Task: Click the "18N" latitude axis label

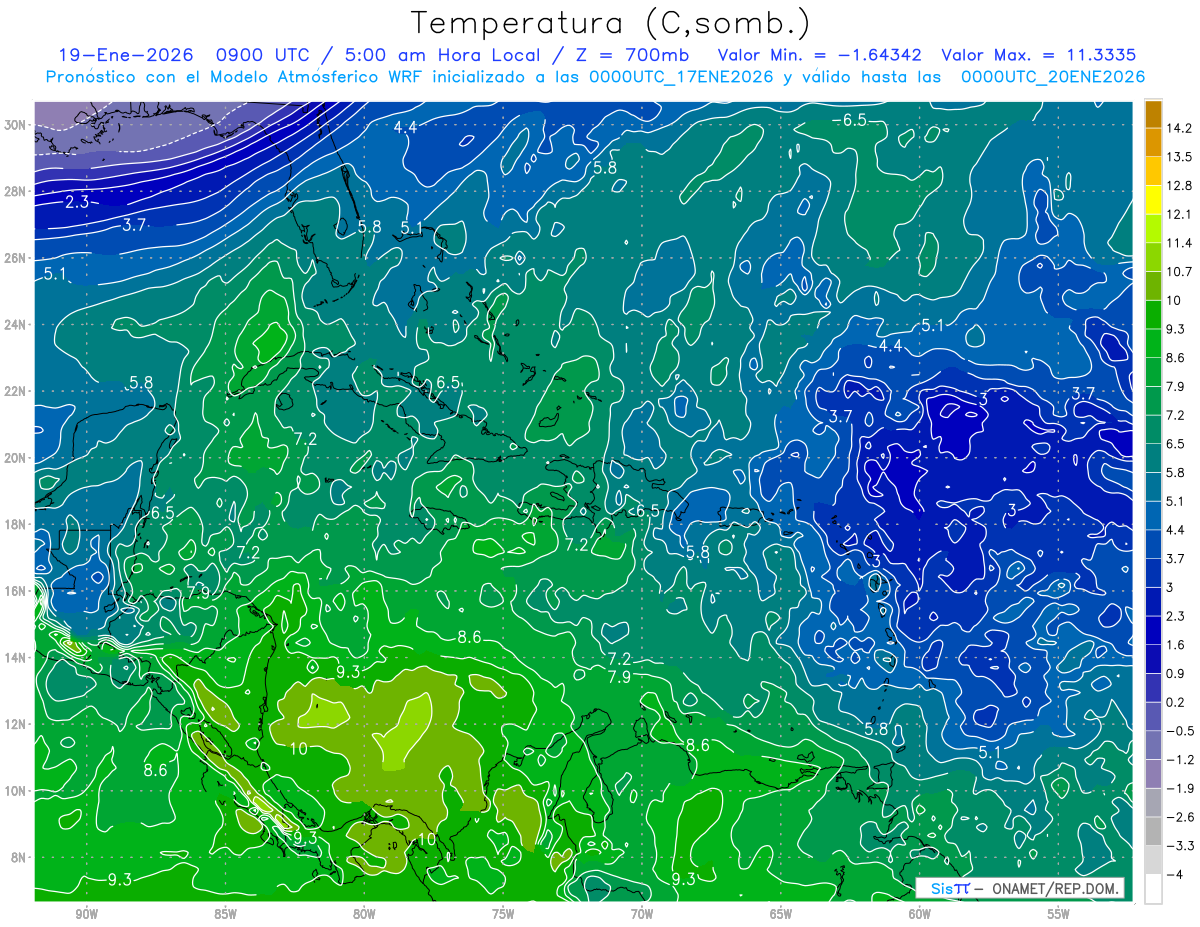Action: (x=17, y=524)
